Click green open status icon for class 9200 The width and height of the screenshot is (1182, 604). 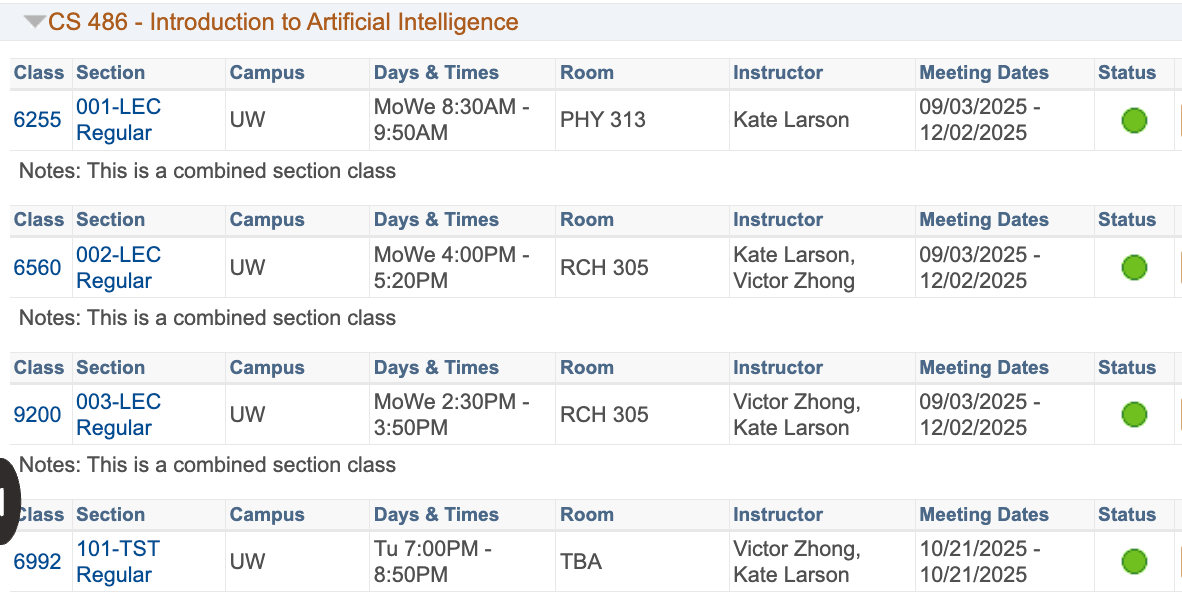[x=1134, y=414]
